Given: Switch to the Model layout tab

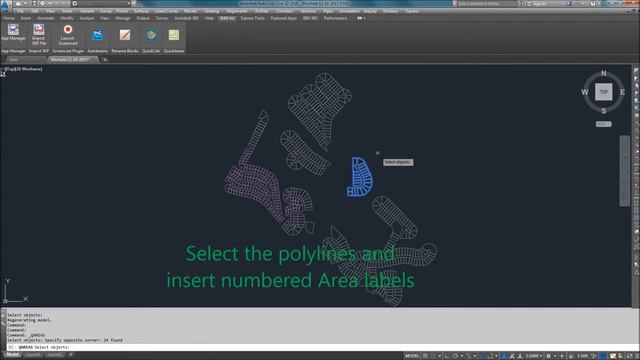Looking at the screenshot, I should [12, 355].
